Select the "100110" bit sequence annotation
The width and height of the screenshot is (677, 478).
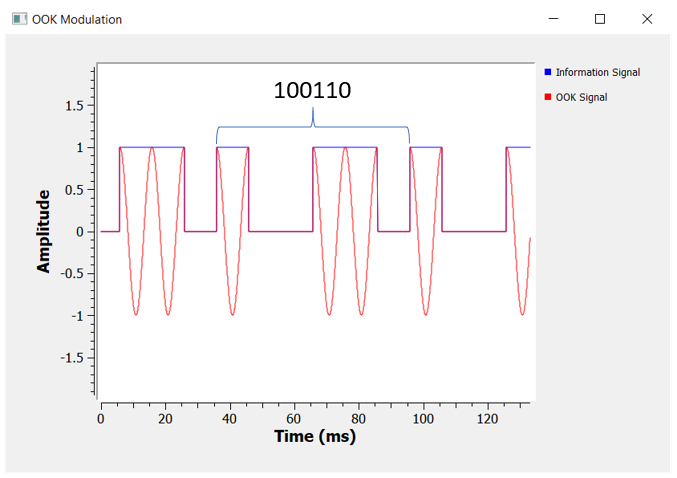click(x=312, y=91)
